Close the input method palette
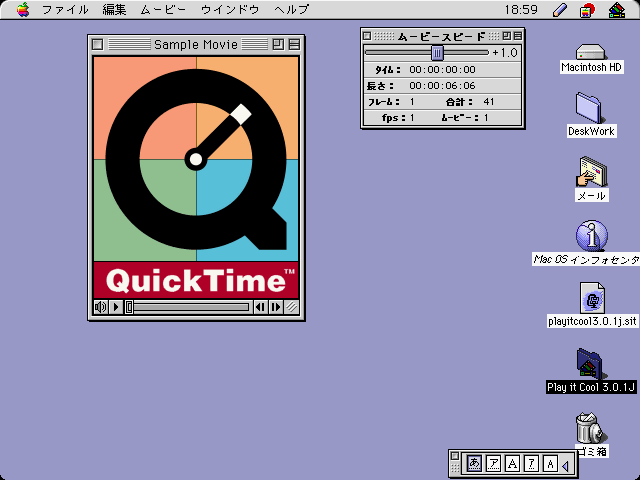The width and height of the screenshot is (640, 480). coord(455,456)
